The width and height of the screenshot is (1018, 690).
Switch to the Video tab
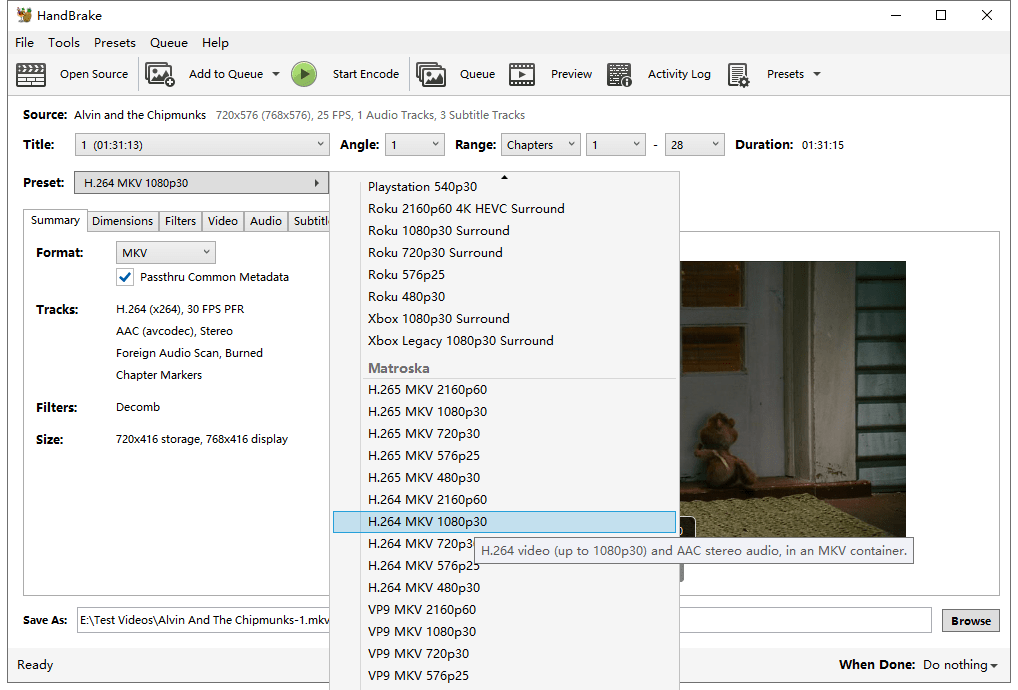(x=222, y=221)
